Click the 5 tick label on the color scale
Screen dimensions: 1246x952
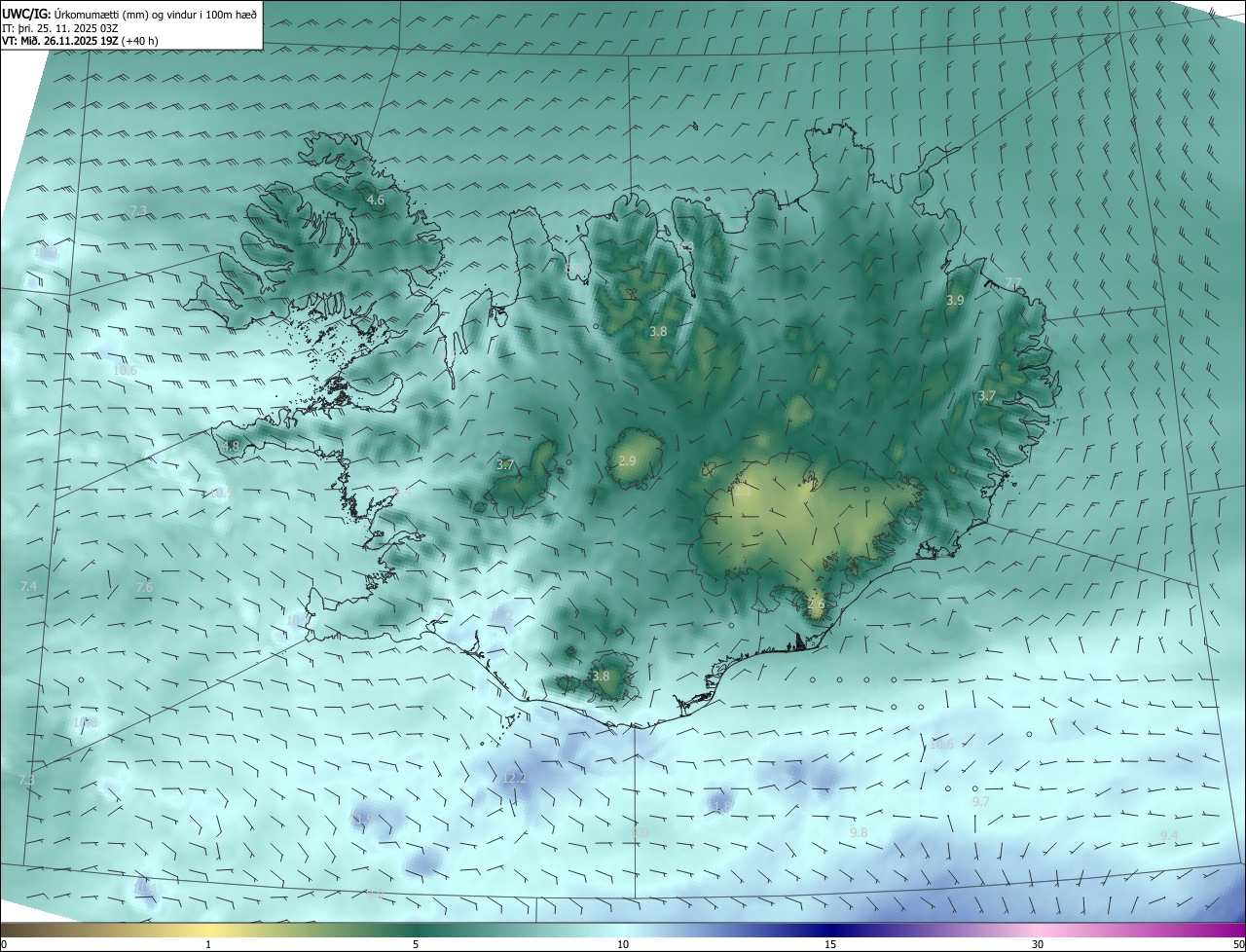pyautogui.click(x=416, y=945)
